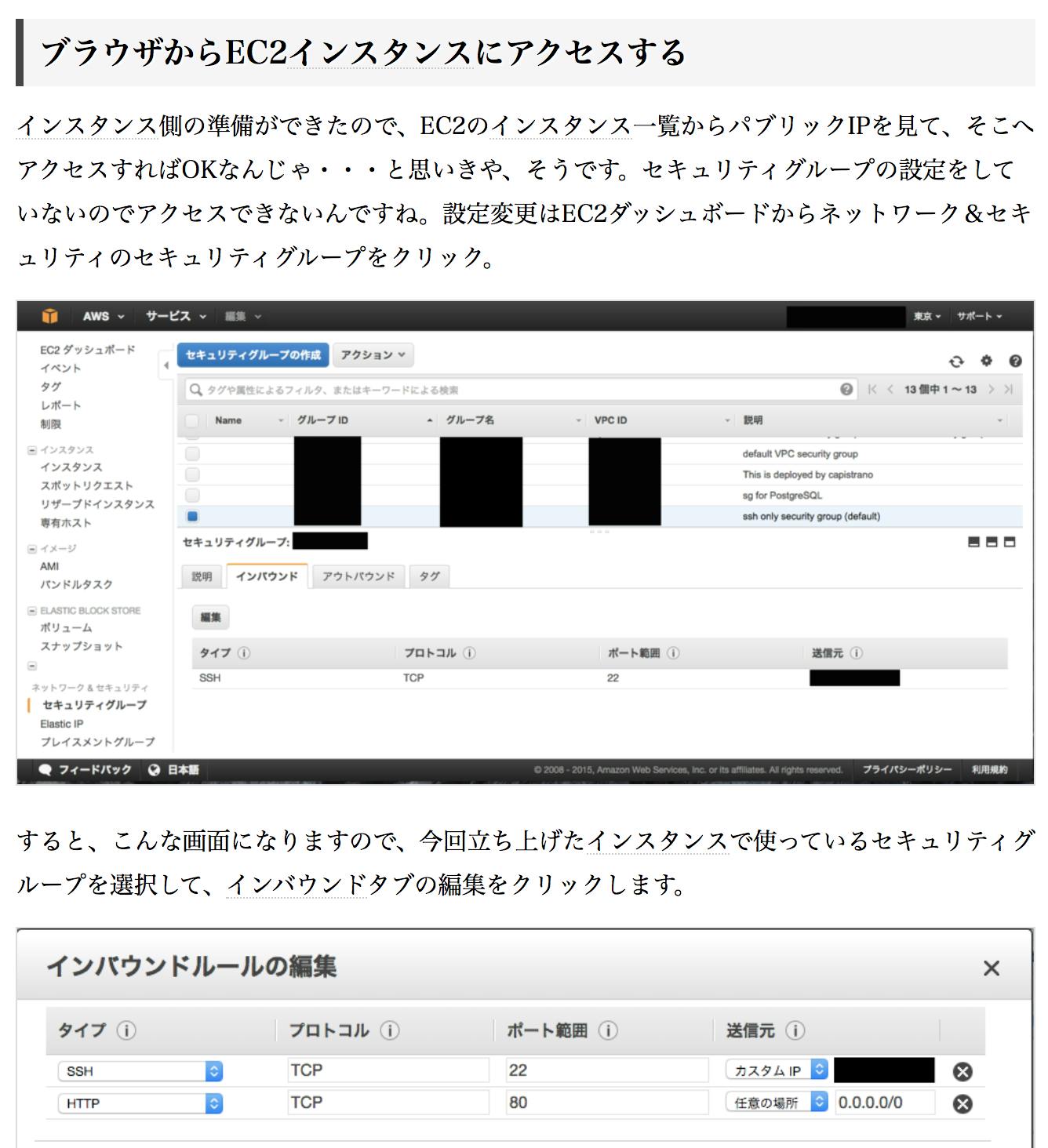Click the info icon beside プロトコル in dialog
The image size is (1048, 1148).
390,1030
